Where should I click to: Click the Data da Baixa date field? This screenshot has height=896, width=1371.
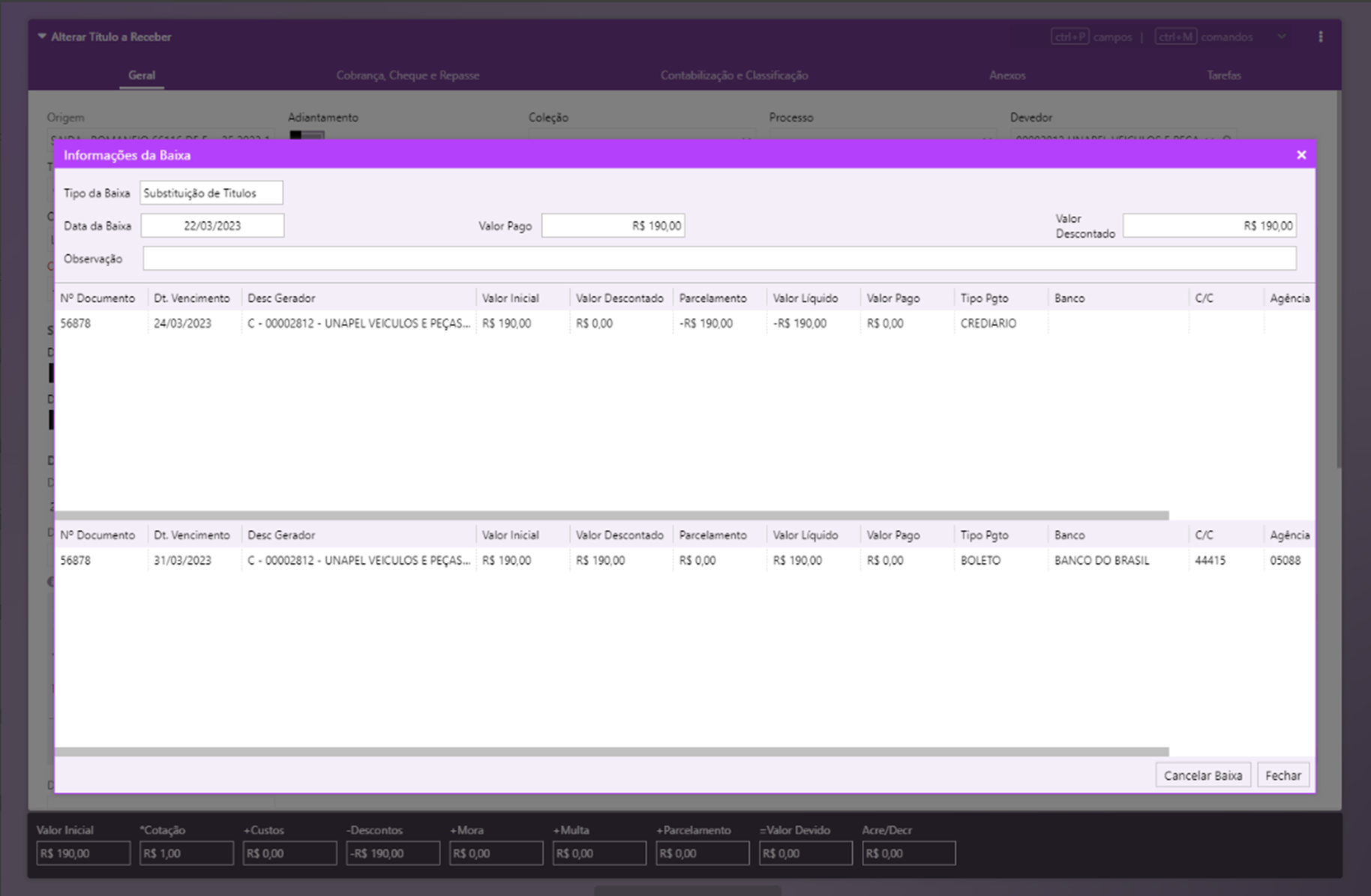point(212,226)
